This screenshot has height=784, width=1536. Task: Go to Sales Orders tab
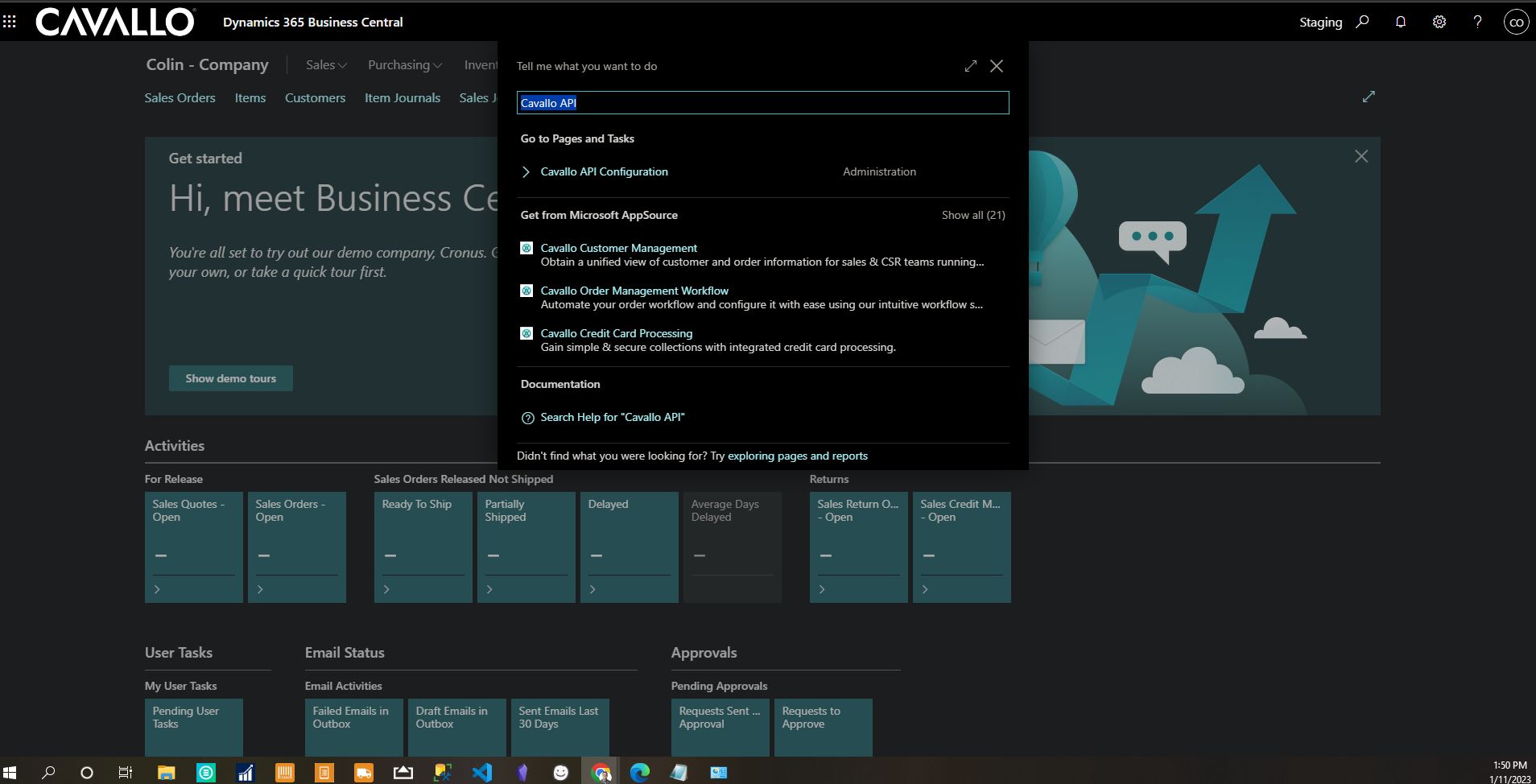(x=180, y=97)
